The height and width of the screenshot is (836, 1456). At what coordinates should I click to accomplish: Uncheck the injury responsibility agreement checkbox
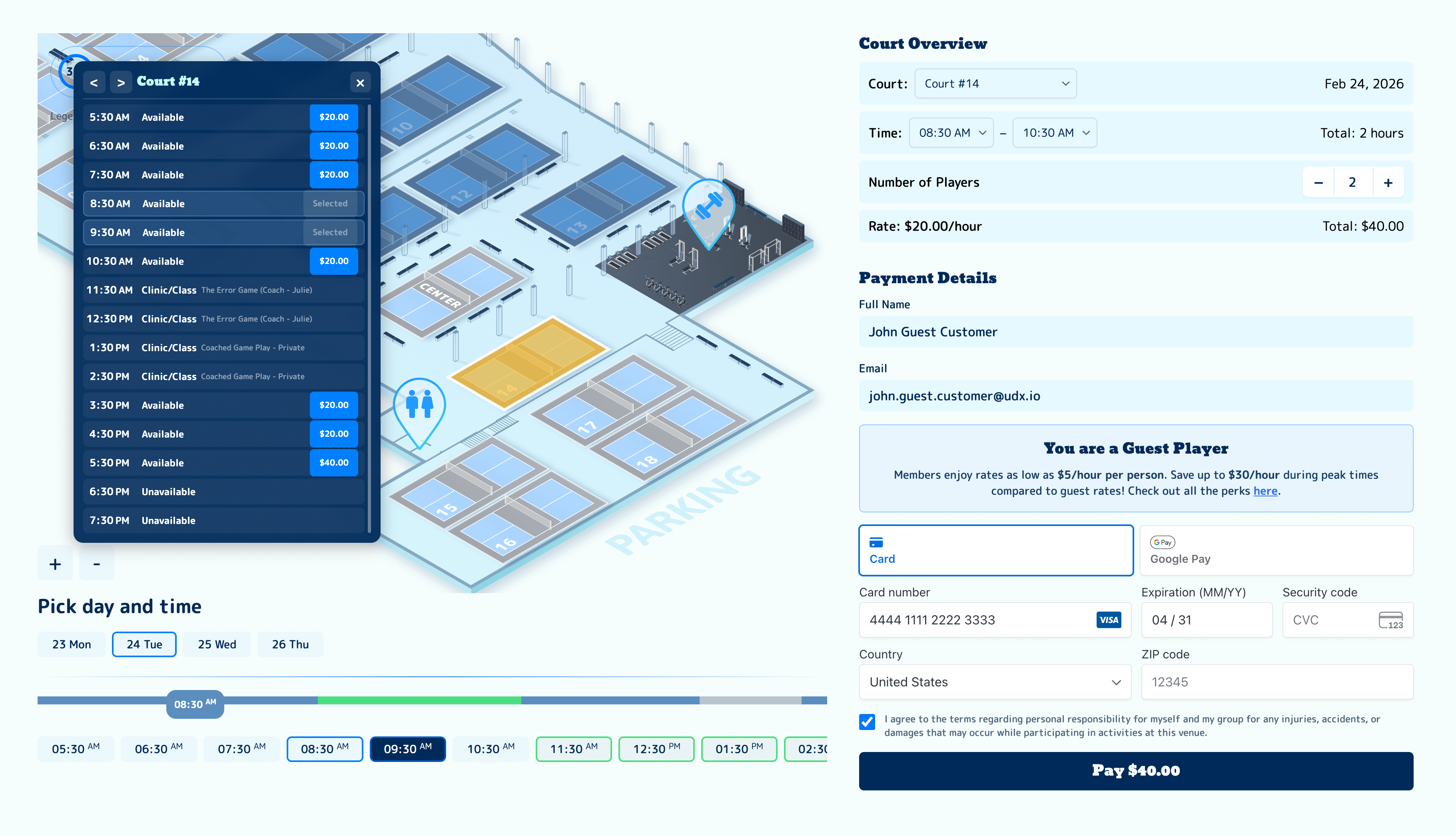[x=866, y=722]
